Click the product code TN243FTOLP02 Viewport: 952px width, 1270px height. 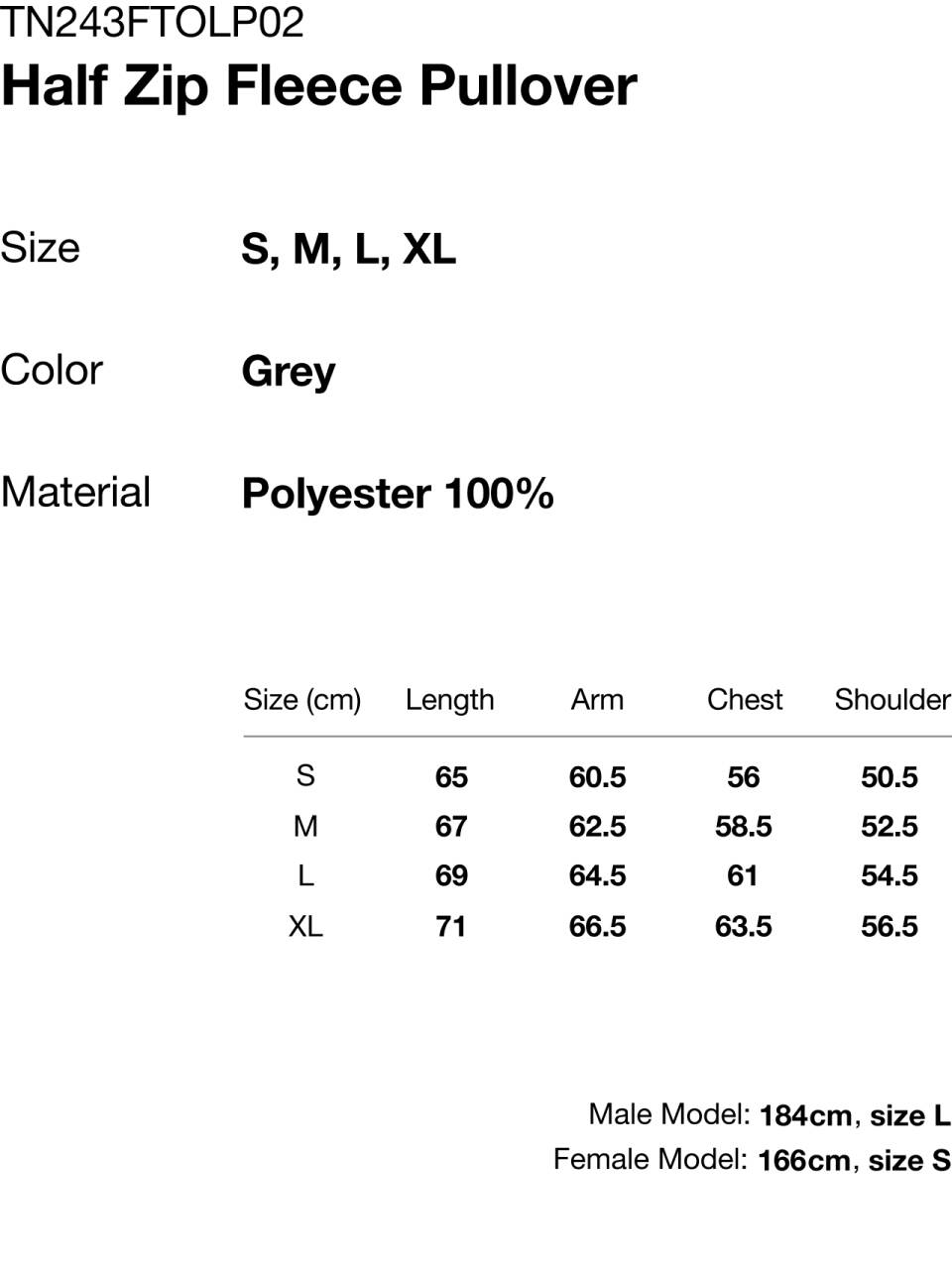click(153, 21)
